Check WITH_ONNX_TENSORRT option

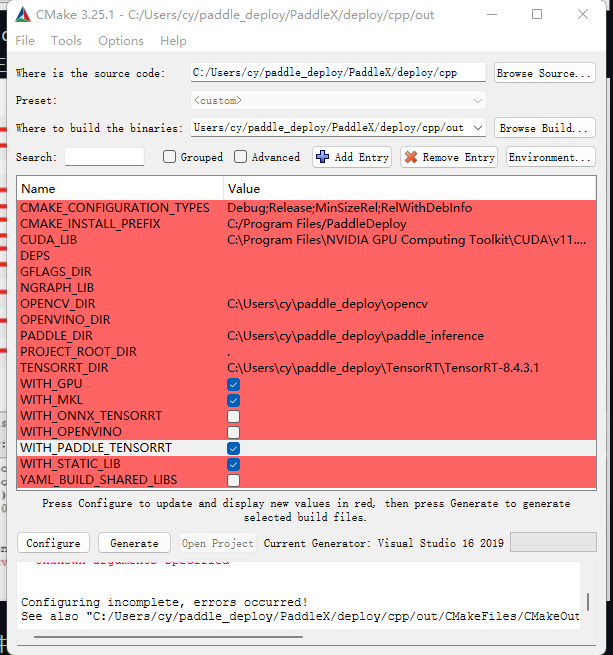(x=234, y=416)
